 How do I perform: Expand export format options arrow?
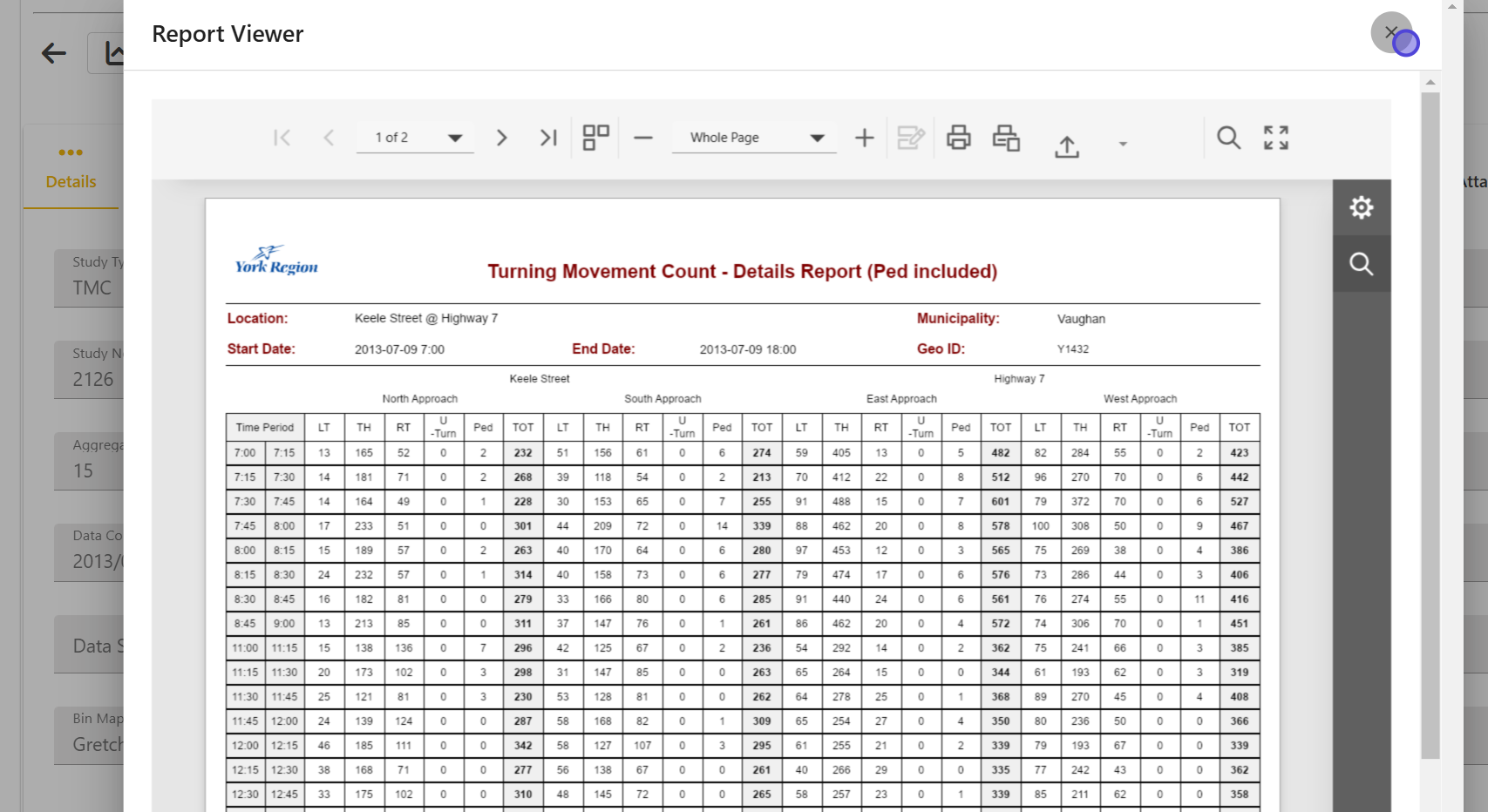click(1123, 145)
